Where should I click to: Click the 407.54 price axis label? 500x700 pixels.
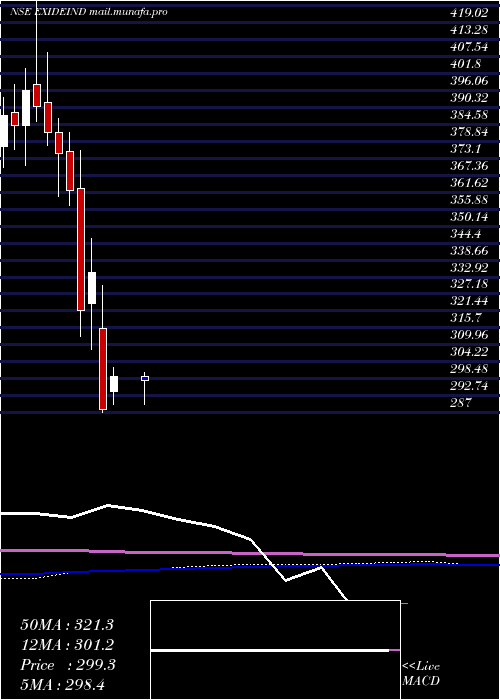coord(469,47)
